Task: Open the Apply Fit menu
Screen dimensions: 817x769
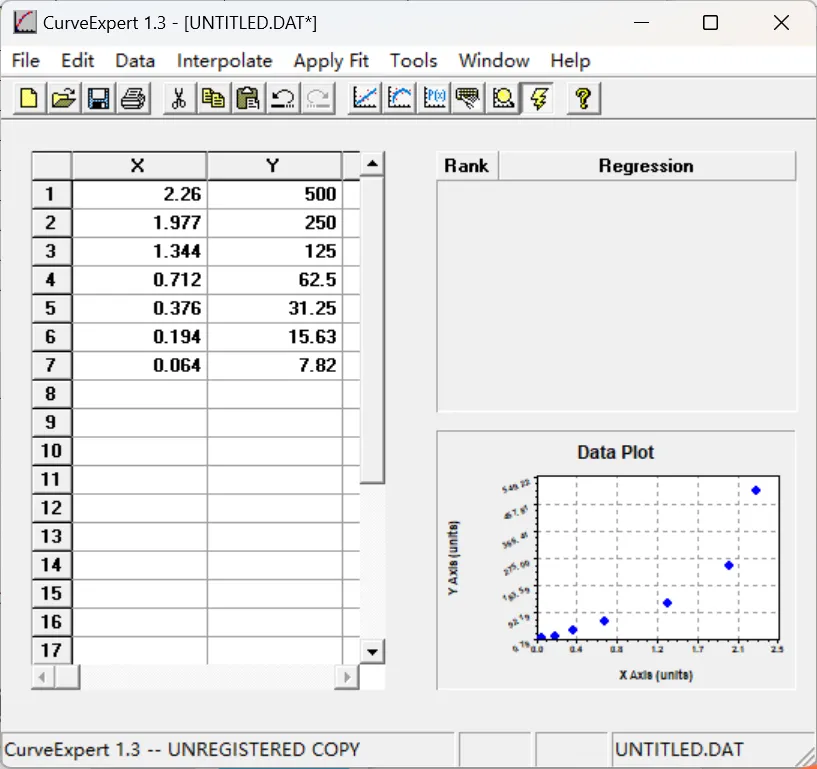Action: click(331, 61)
